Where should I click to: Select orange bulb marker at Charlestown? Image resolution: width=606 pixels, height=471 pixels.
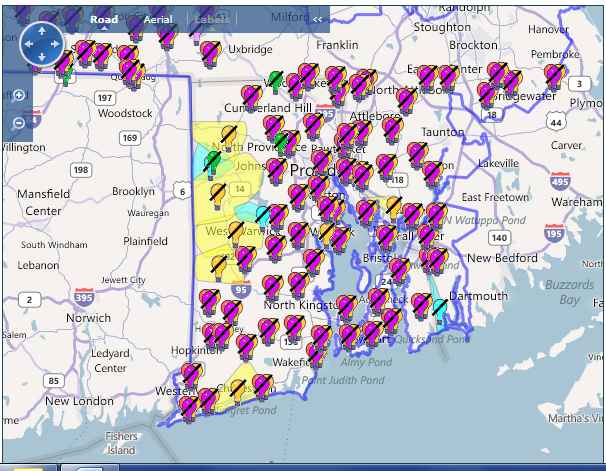(x=238, y=390)
